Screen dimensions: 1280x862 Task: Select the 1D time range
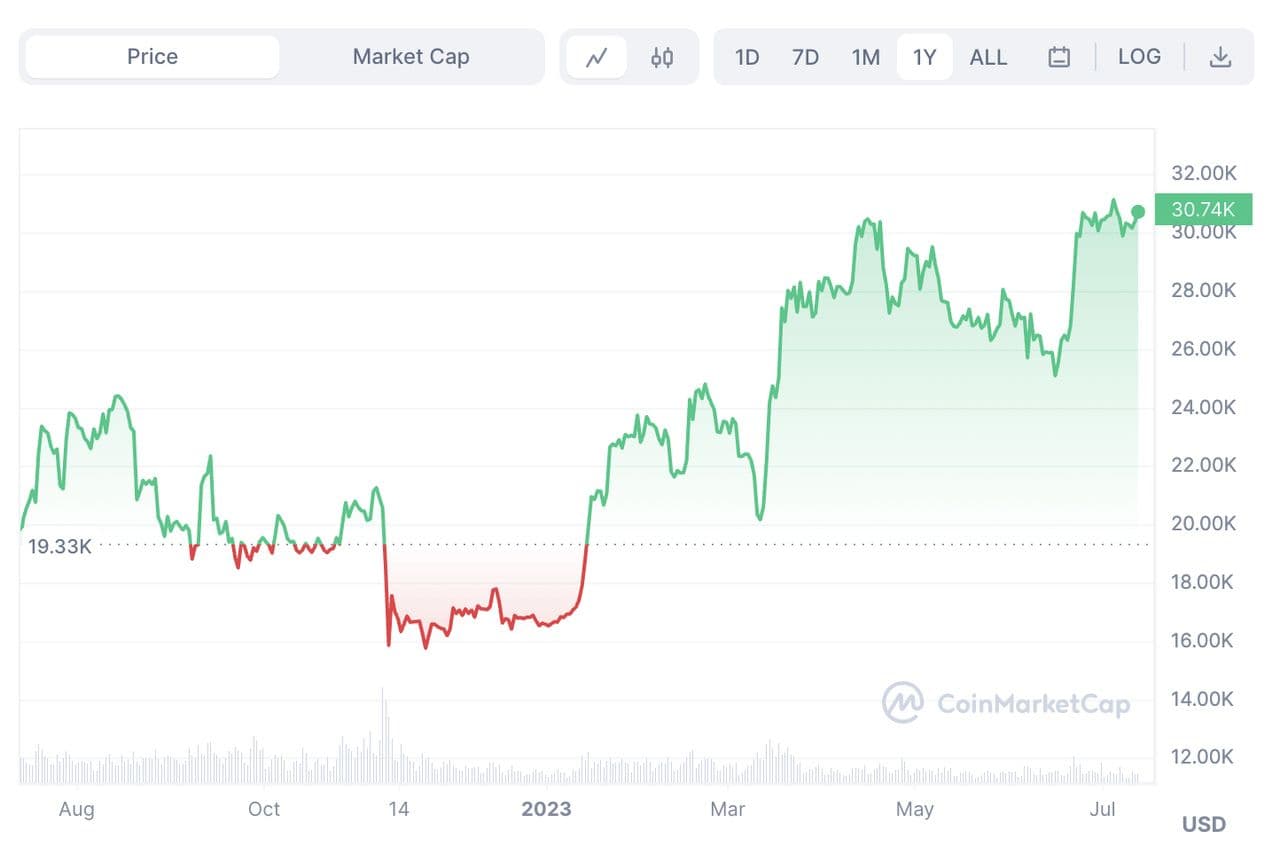pos(747,57)
